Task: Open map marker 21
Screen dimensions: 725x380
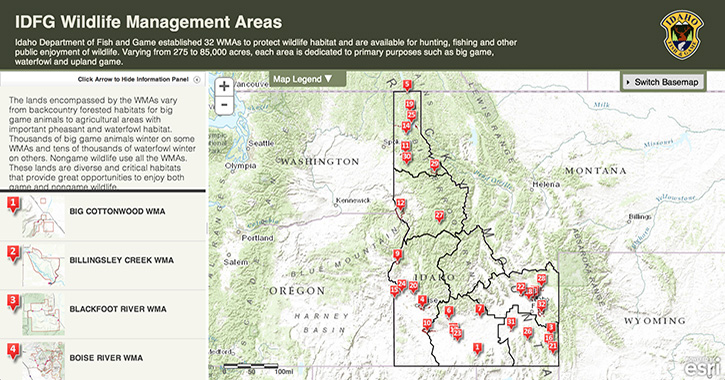Action: click(553, 347)
